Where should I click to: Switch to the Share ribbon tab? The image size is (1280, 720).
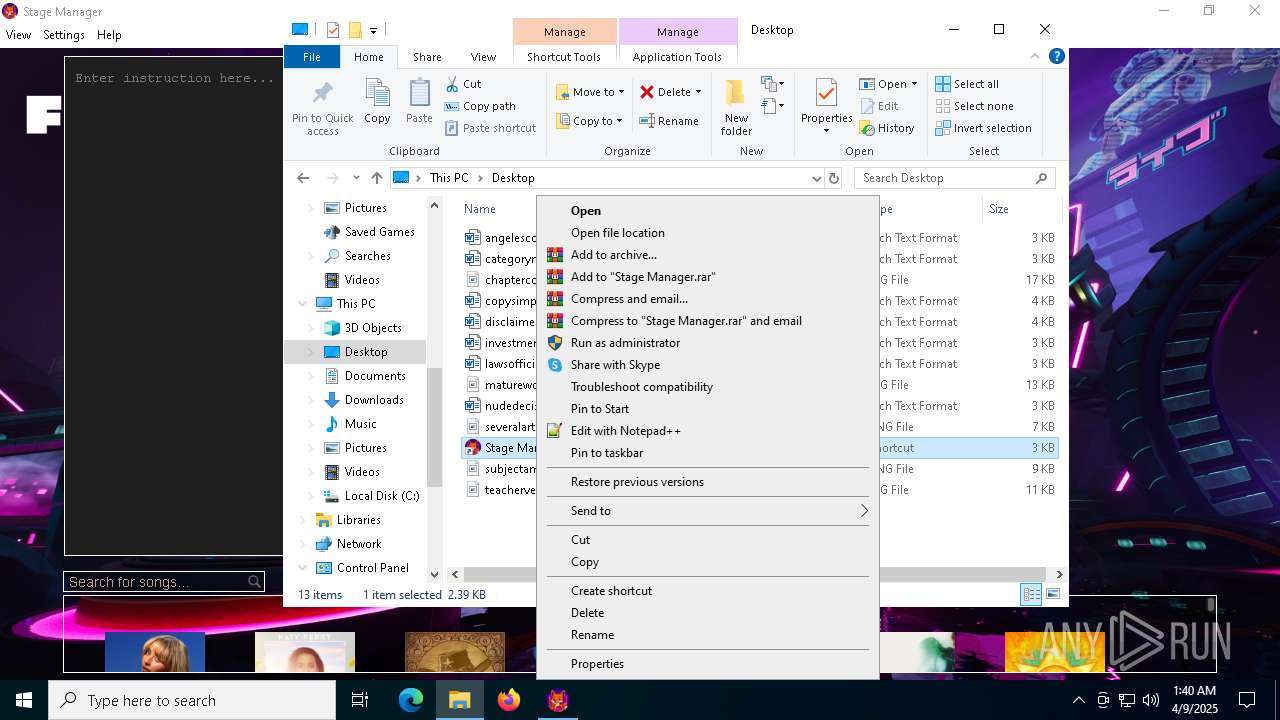click(x=427, y=57)
